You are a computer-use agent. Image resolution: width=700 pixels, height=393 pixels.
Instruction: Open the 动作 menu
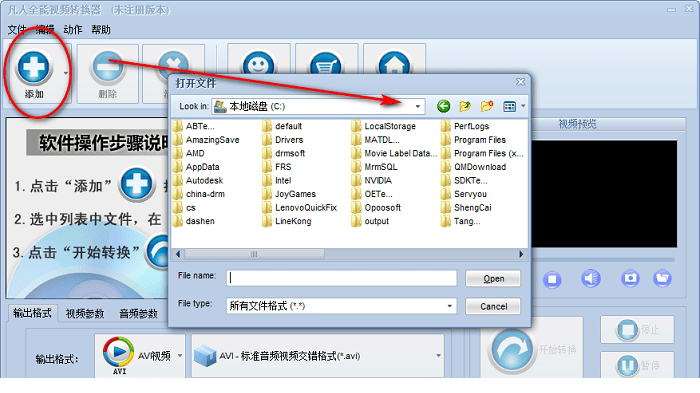click(73, 30)
